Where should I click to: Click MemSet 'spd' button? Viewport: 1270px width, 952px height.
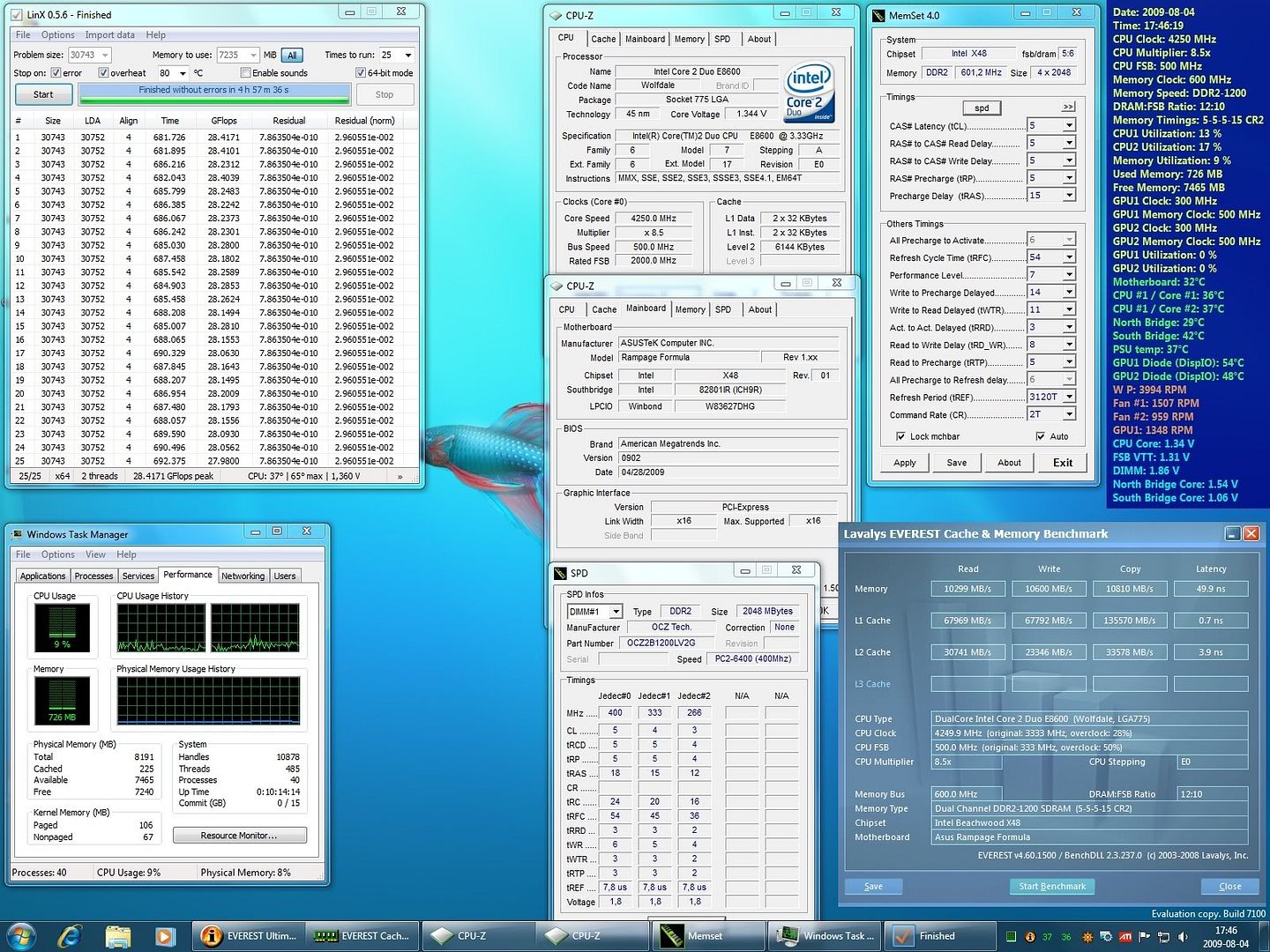click(982, 108)
